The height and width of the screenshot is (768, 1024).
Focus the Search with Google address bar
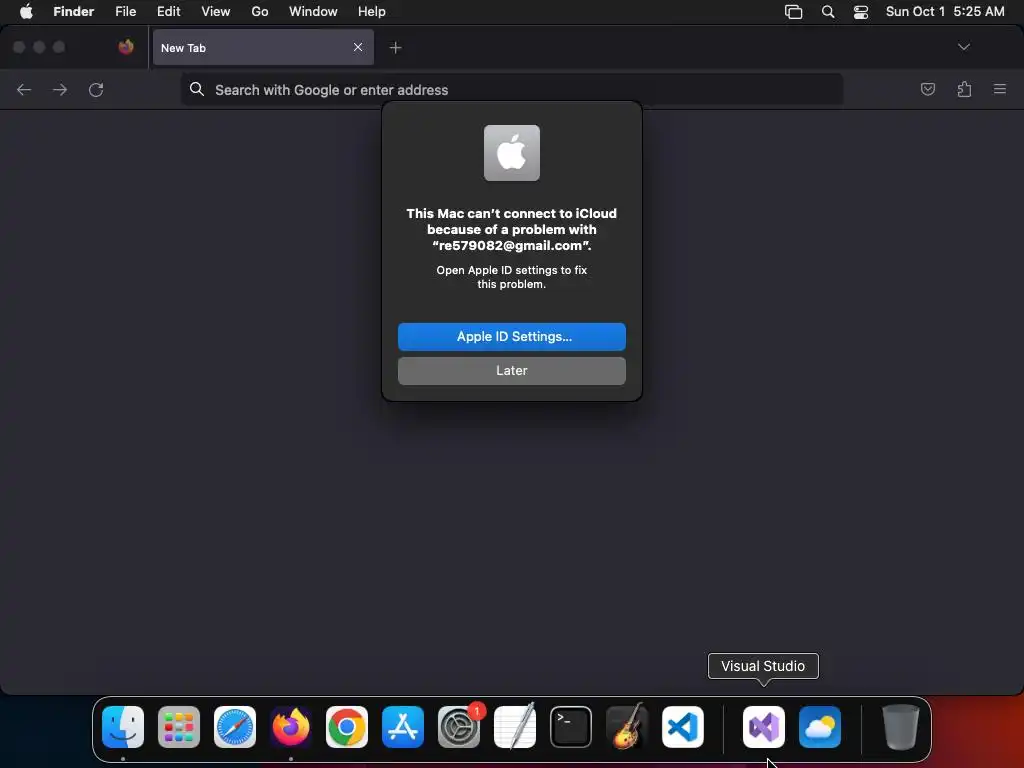tap(512, 89)
